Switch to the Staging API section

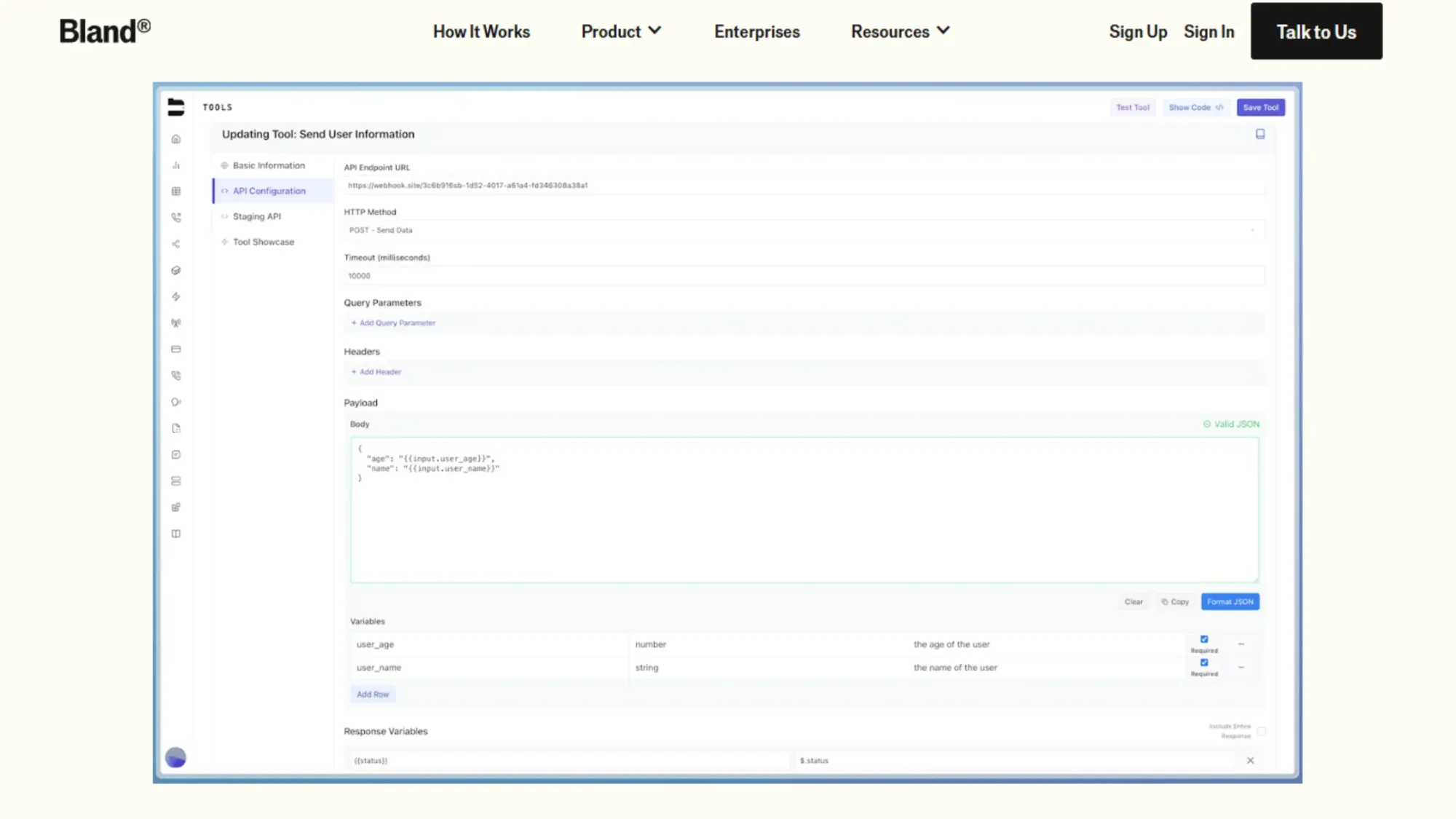pyautogui.click(x=256, y=216)
